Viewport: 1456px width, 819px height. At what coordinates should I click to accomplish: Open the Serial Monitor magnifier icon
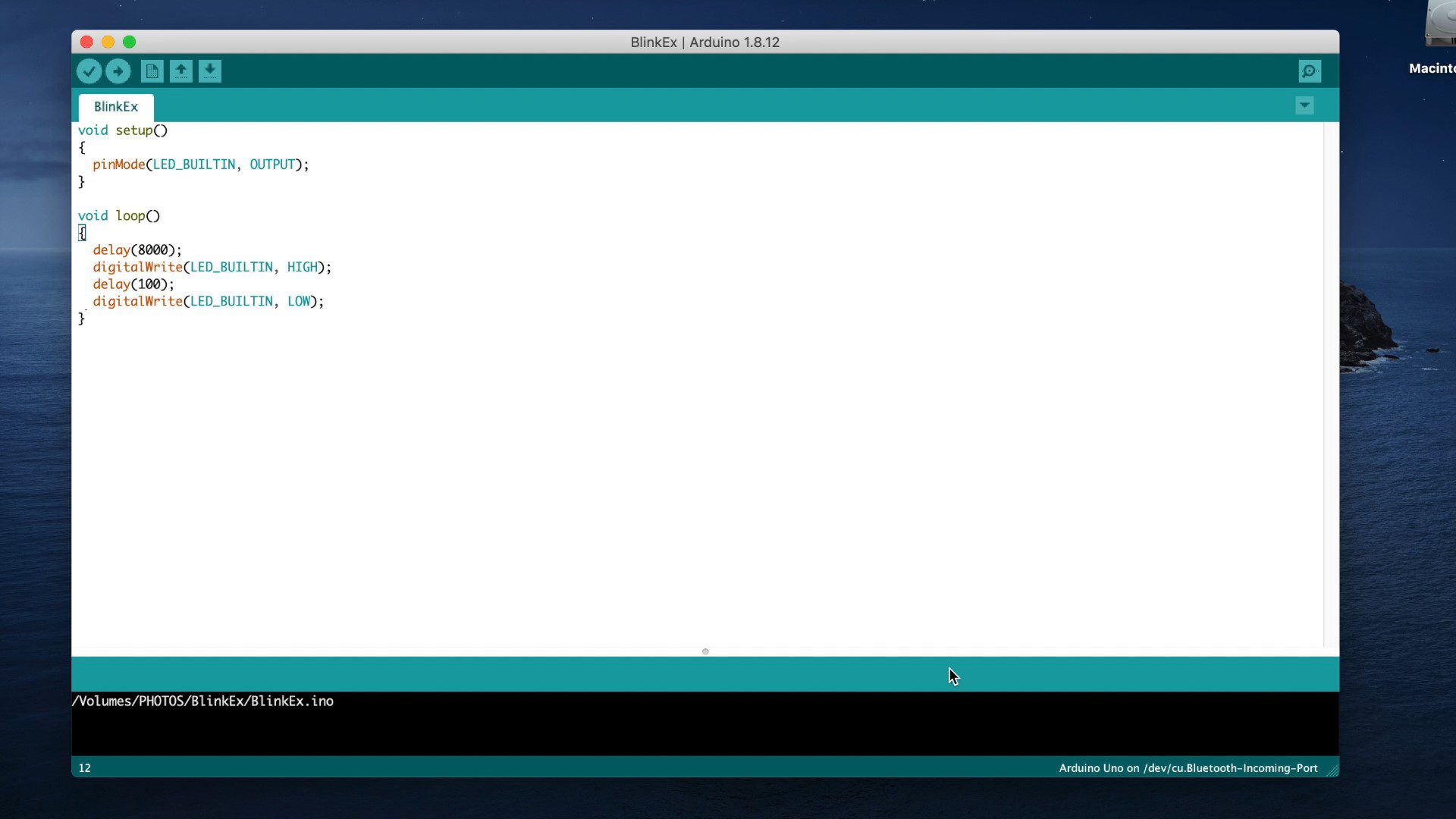coord(1309,71)
